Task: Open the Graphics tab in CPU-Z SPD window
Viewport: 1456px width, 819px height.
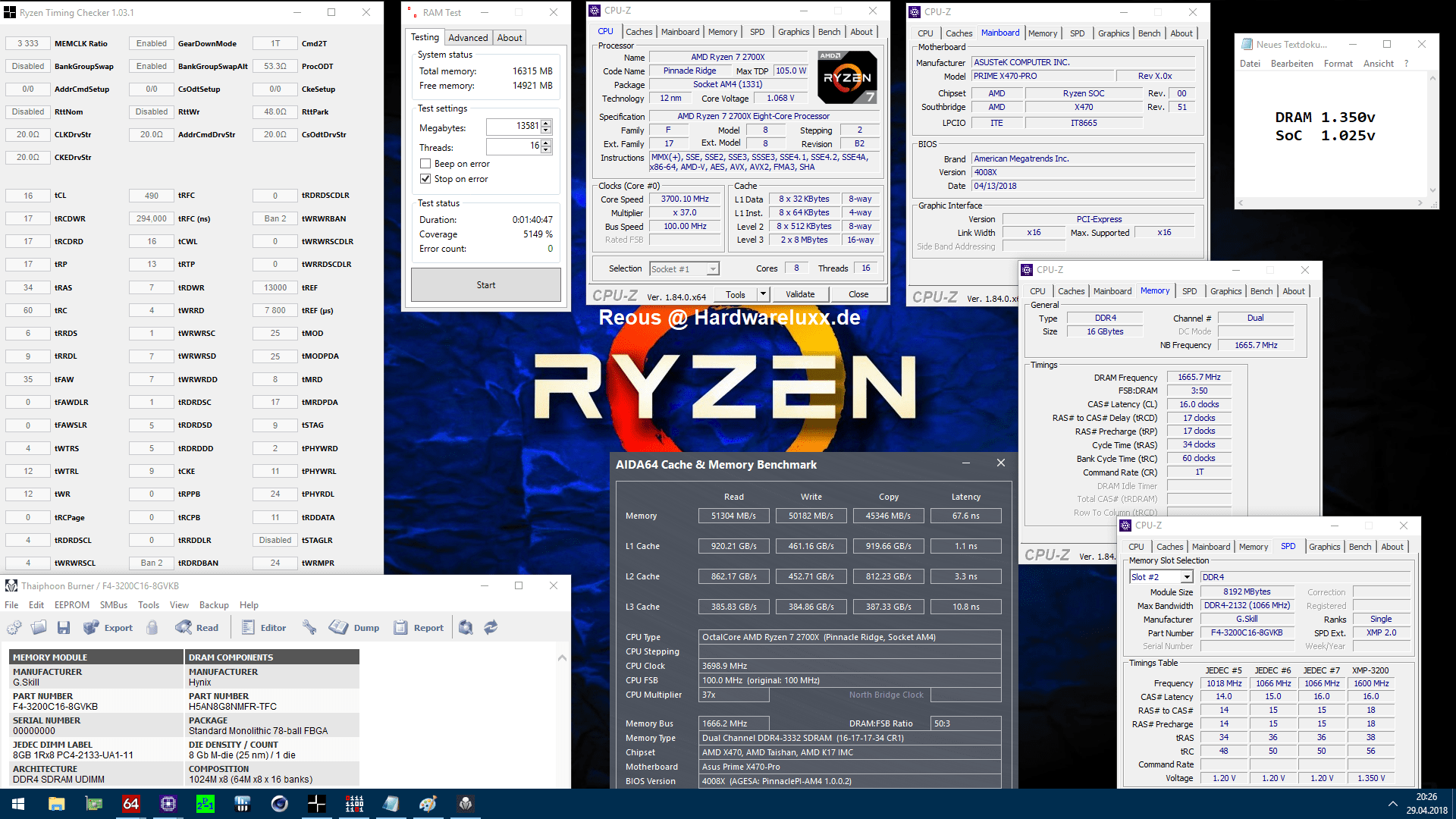Action: point(1324,547)
